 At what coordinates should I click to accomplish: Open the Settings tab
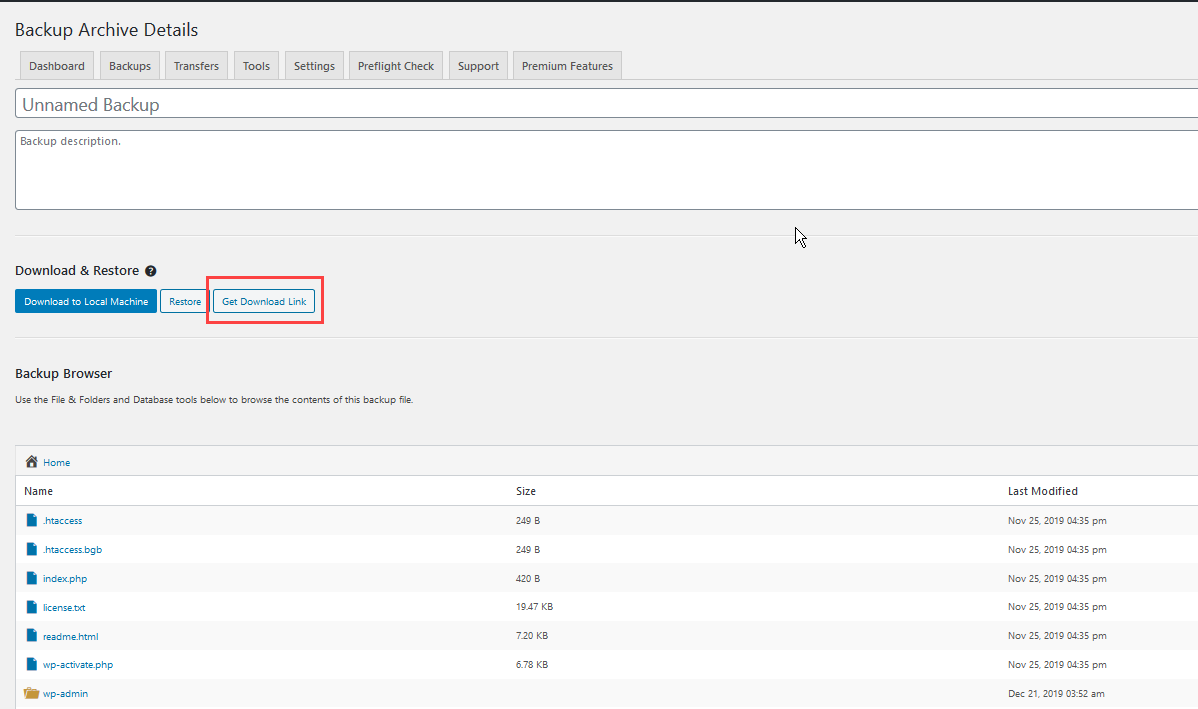click(x=314, y=65)
